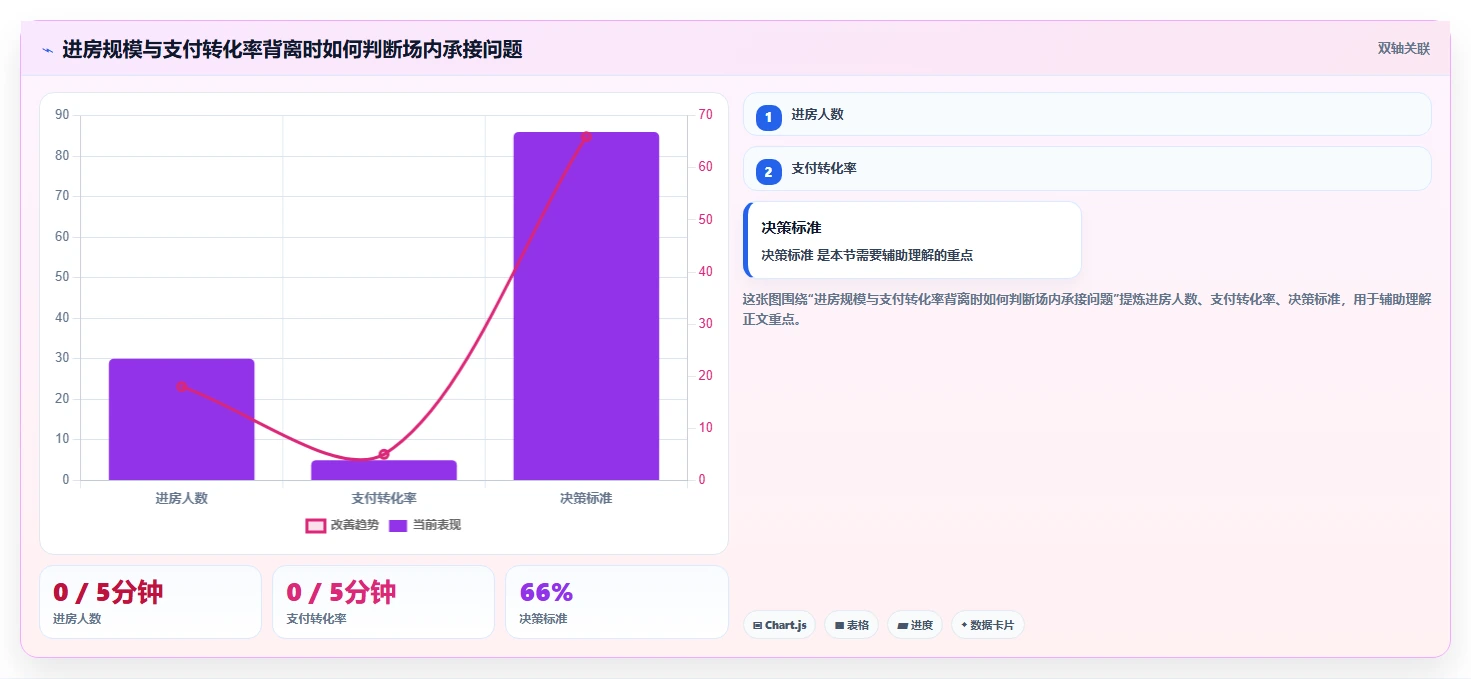Click the trend line point above 进房人数

point(182,386)
